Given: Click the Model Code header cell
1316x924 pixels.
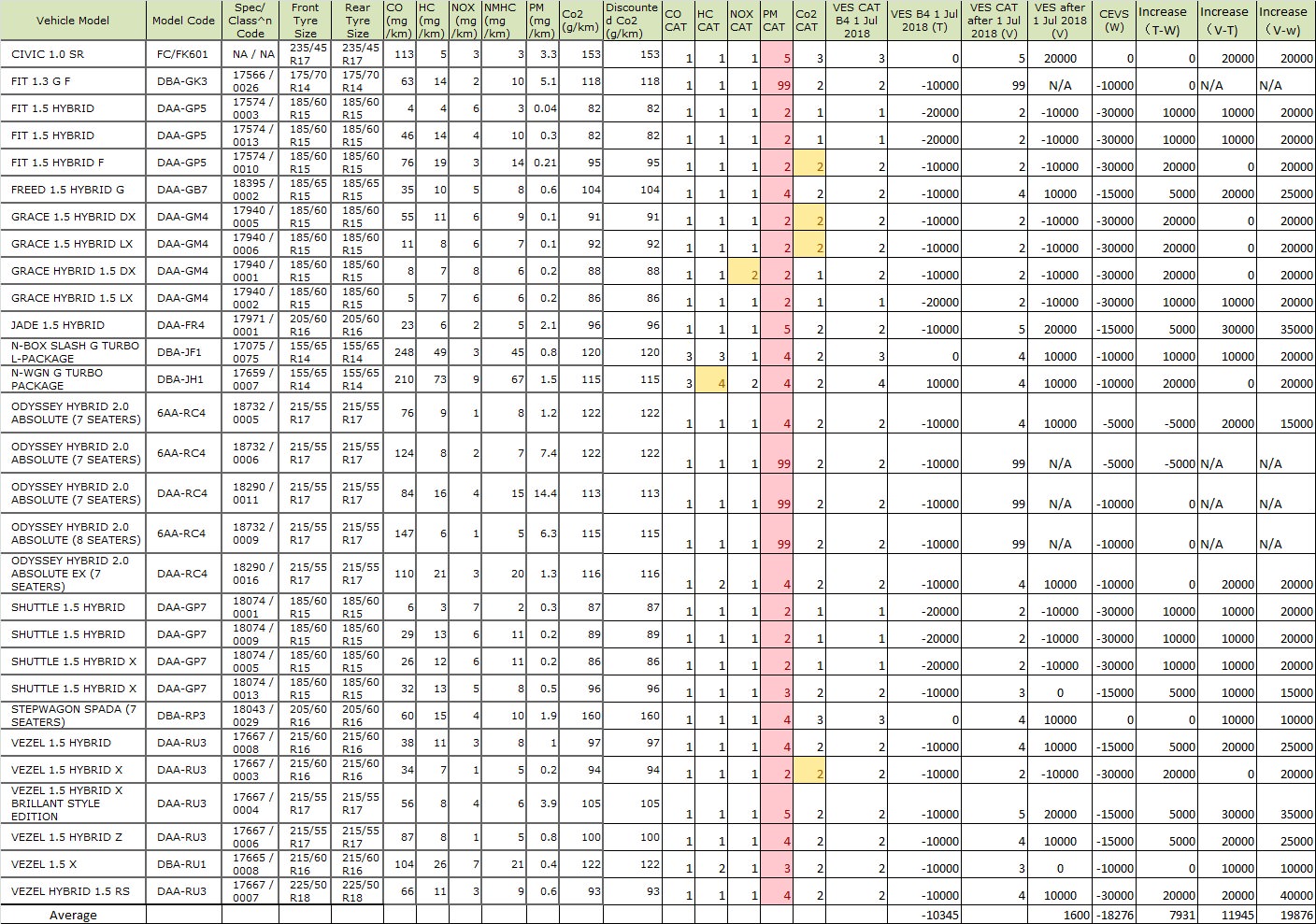Looking at the screenshot, I should tap(183, 21).
